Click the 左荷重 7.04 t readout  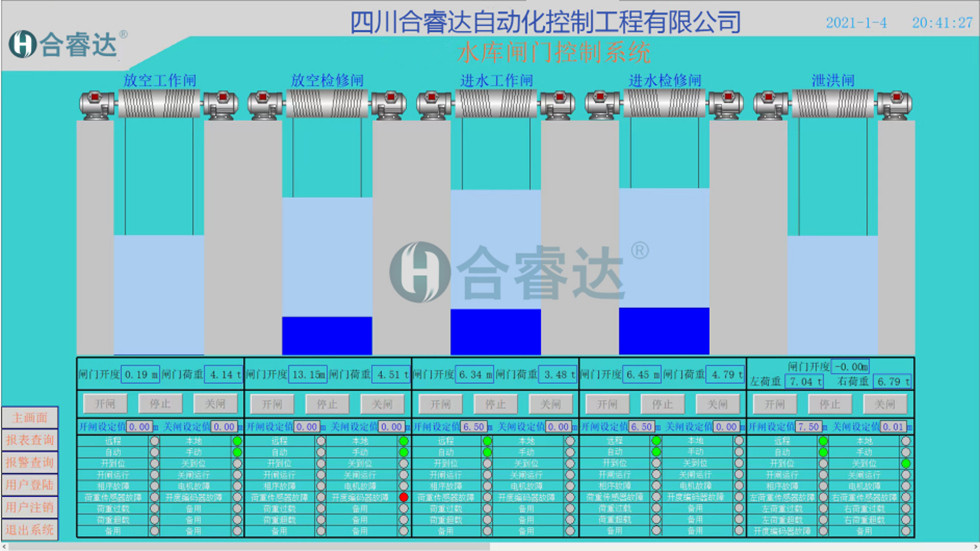click(x=805, y=381)
